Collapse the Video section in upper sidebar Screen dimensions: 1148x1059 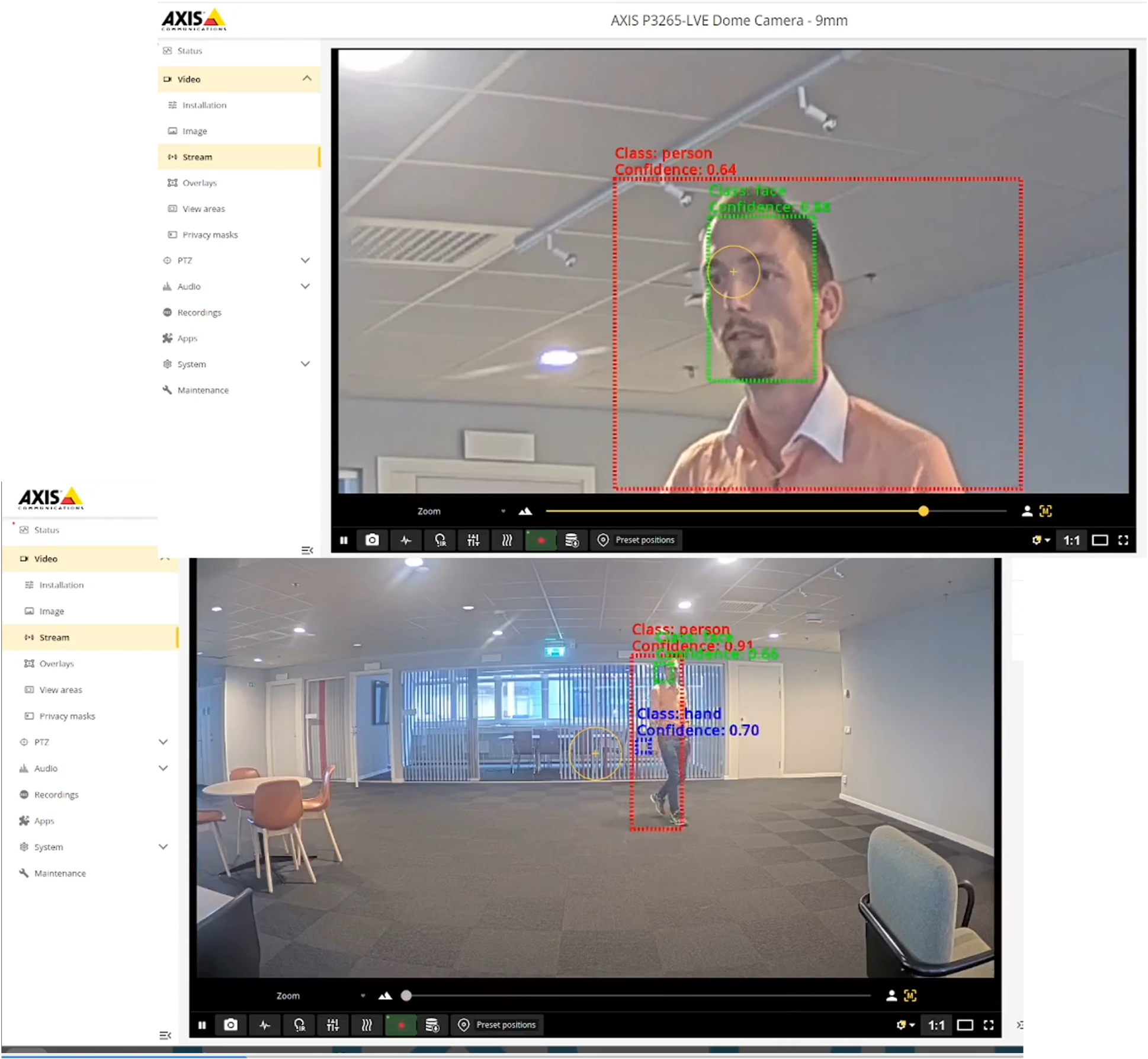tap(306, 79)
